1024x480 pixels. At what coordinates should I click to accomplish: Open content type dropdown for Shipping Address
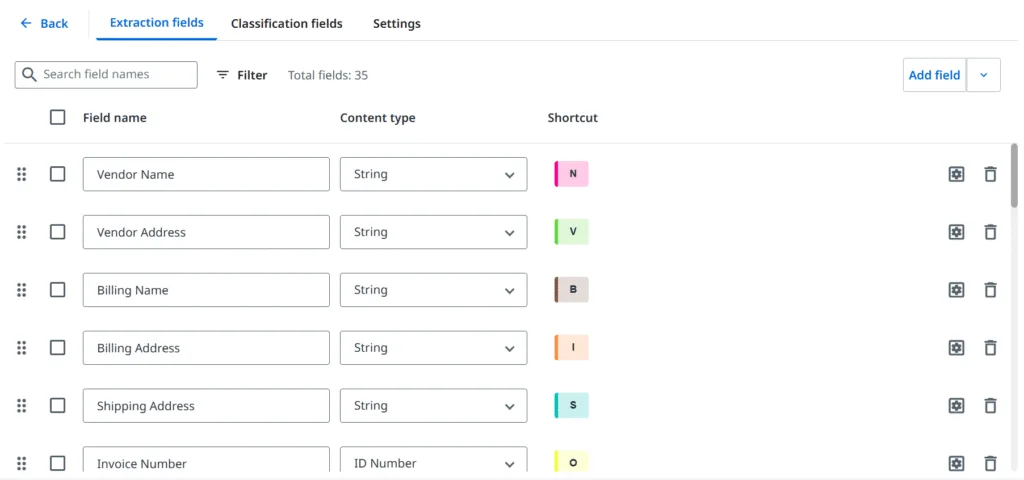[x=434, y=406]
